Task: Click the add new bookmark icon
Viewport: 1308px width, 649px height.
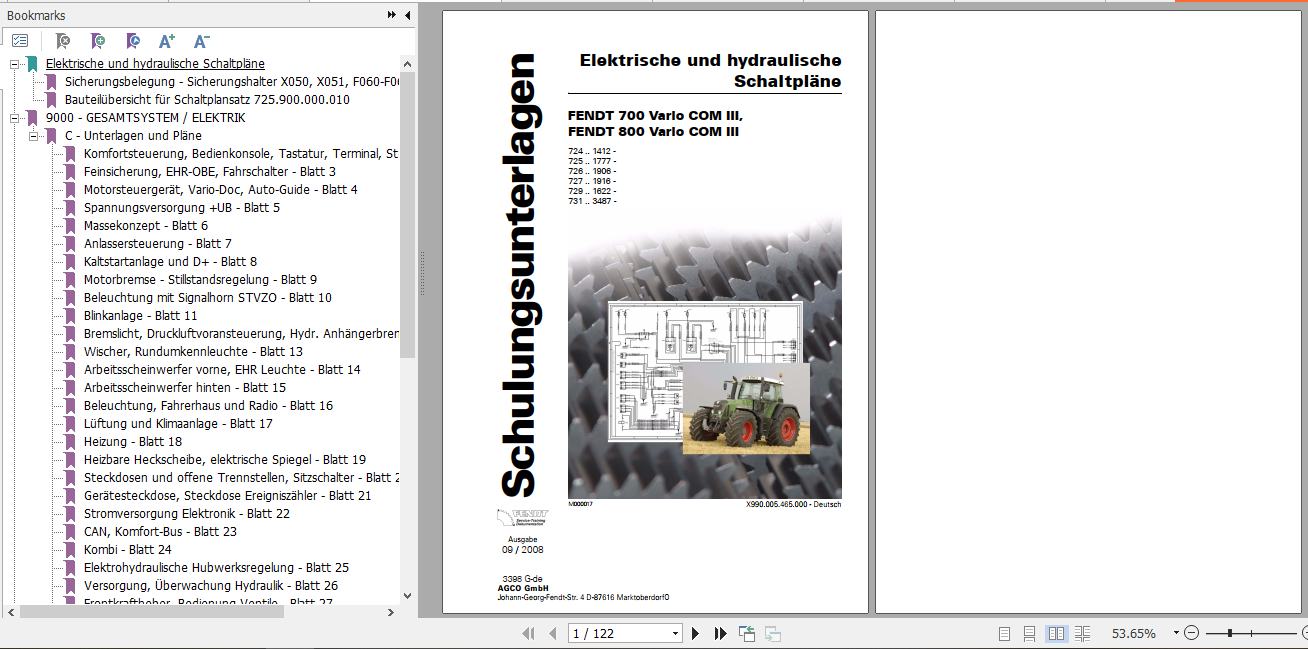Action: [x=97, y=41]
